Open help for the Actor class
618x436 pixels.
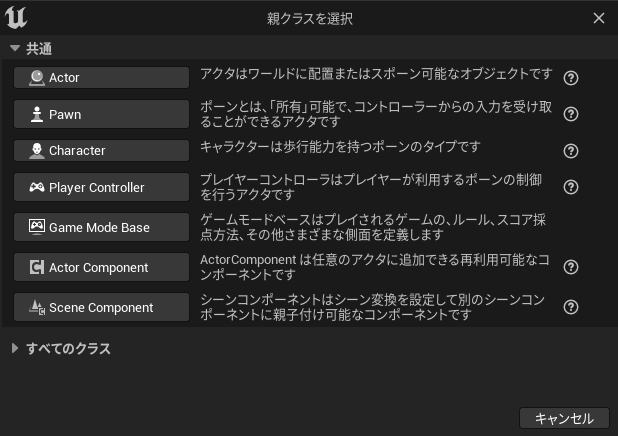tap(571, 77)
